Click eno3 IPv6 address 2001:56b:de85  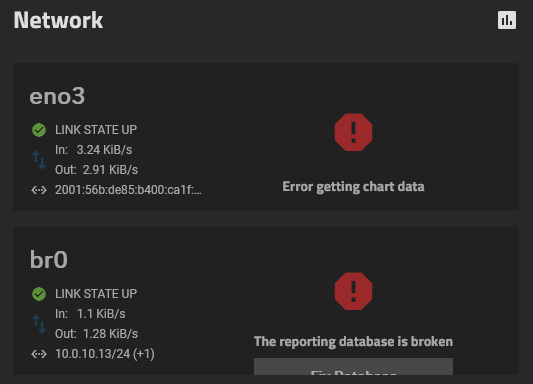(x=128, y=190)
